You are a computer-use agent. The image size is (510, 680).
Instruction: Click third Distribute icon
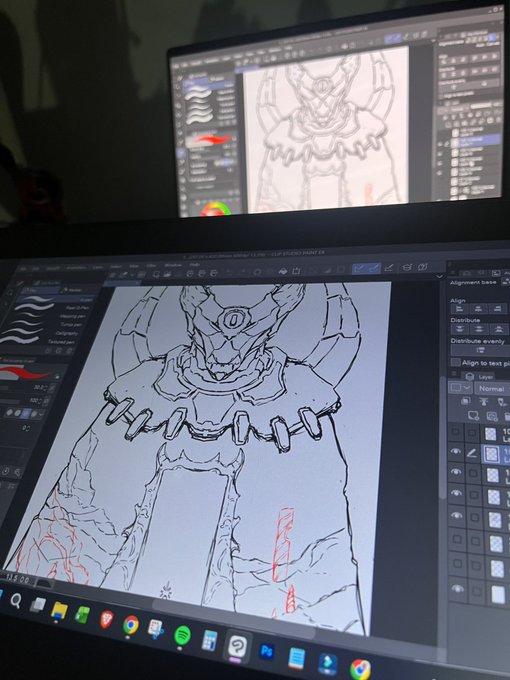pos(497,329)
